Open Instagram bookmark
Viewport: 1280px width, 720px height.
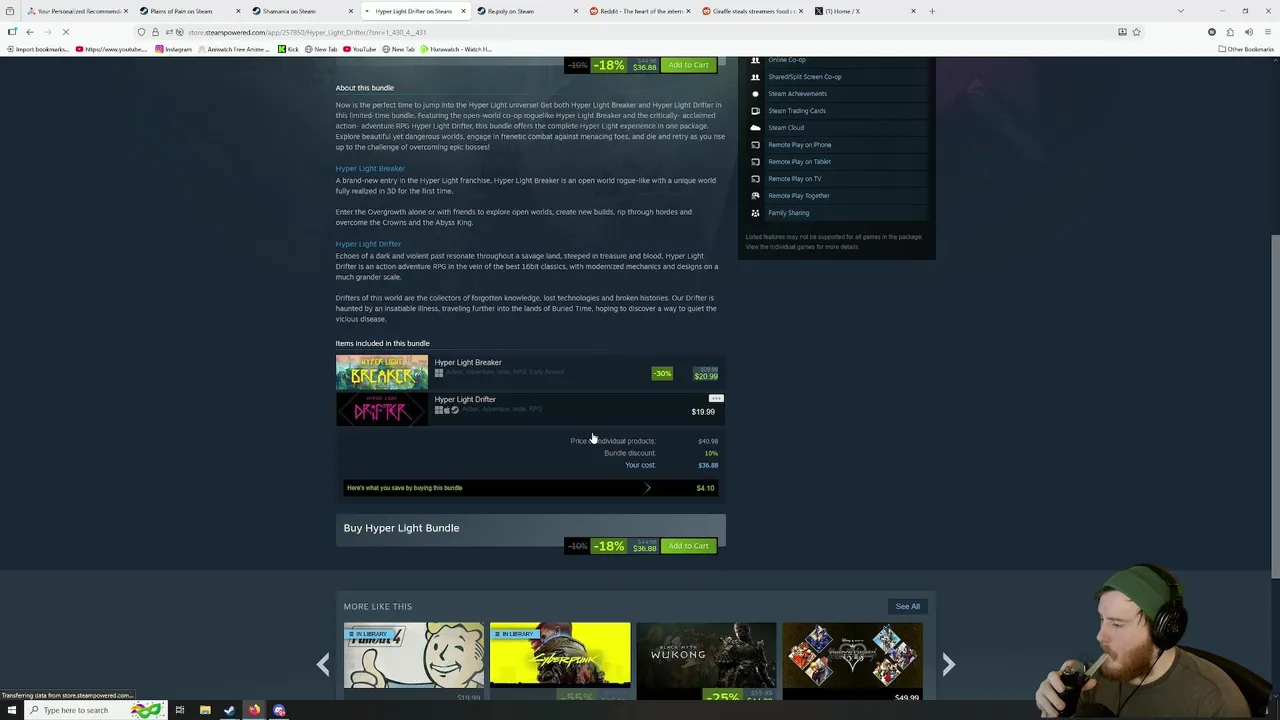point(173,49)
